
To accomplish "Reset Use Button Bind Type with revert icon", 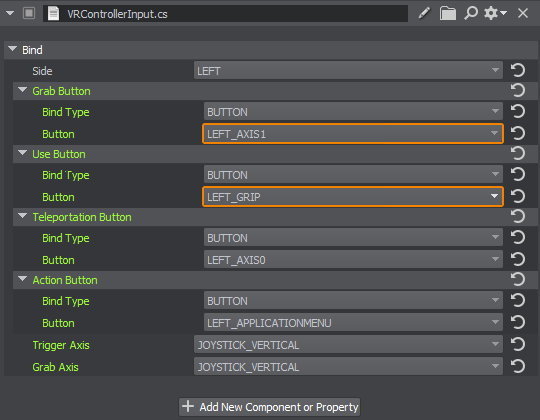I will click(x=518, y=174).
